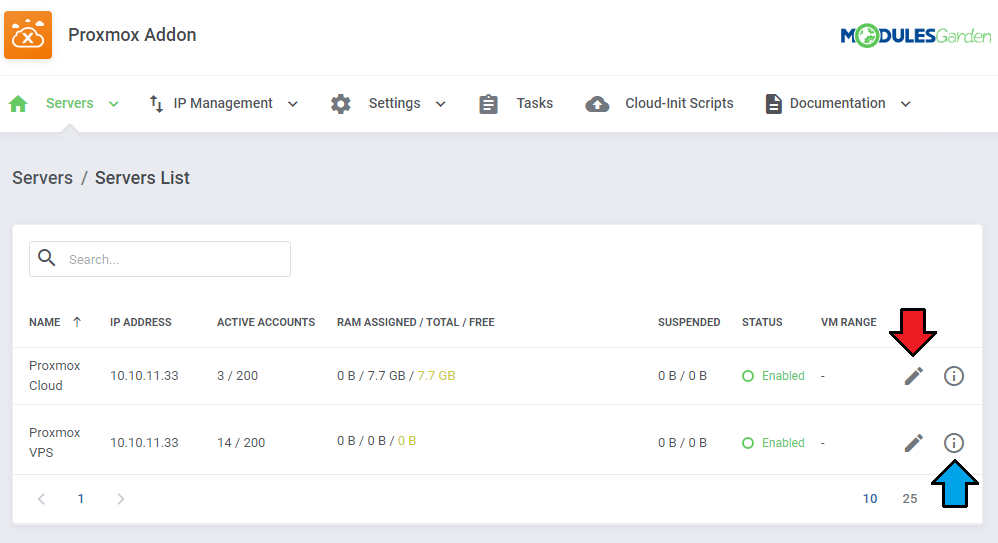Image resolution: width=998 pixels, height=543 pixels.
Task: Click the Enabled status circle for Proxmox VPS
Action: click(748, 443)
